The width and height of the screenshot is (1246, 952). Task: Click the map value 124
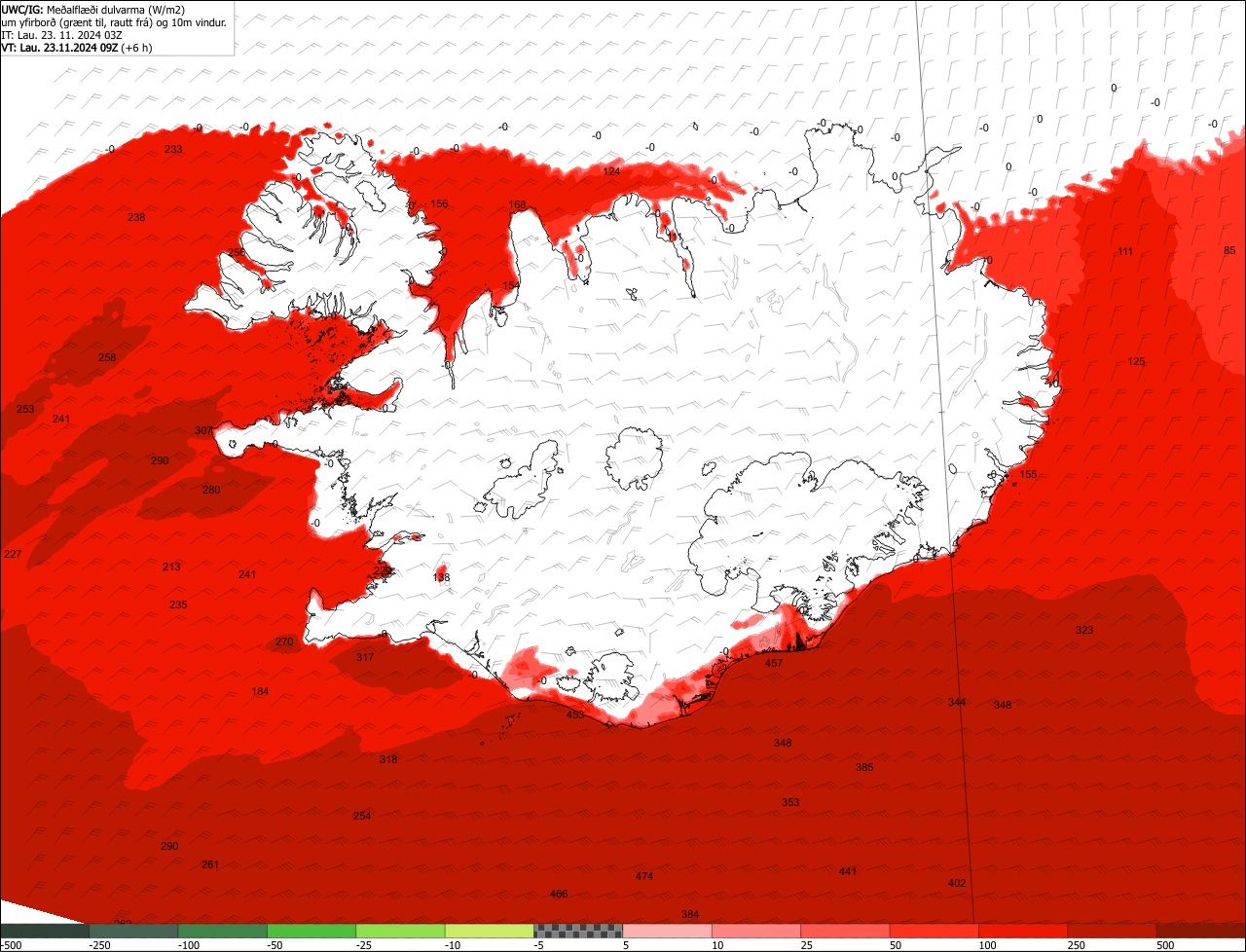point(611,171)
